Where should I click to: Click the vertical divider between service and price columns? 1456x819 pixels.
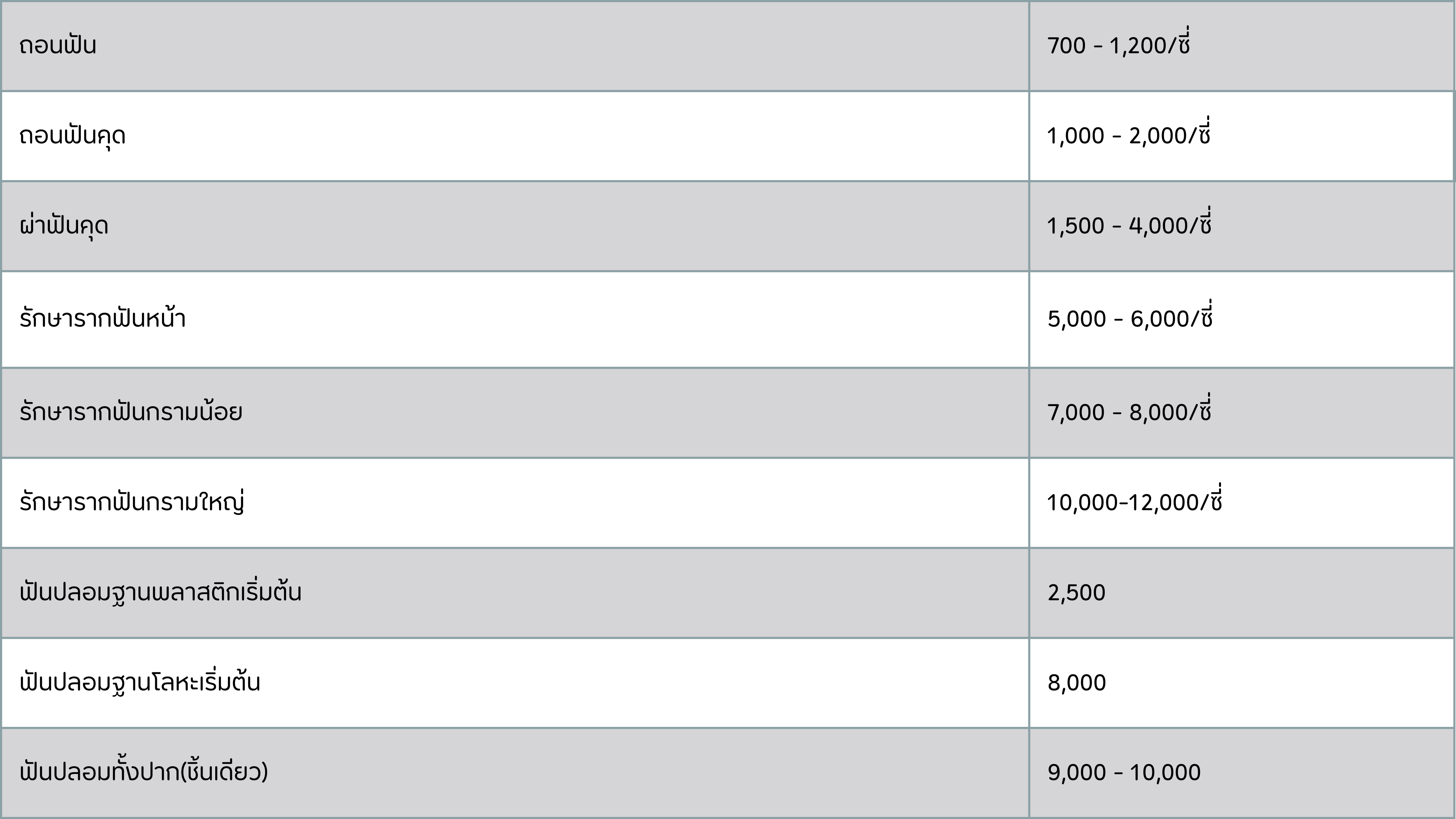click(1029, 409)
